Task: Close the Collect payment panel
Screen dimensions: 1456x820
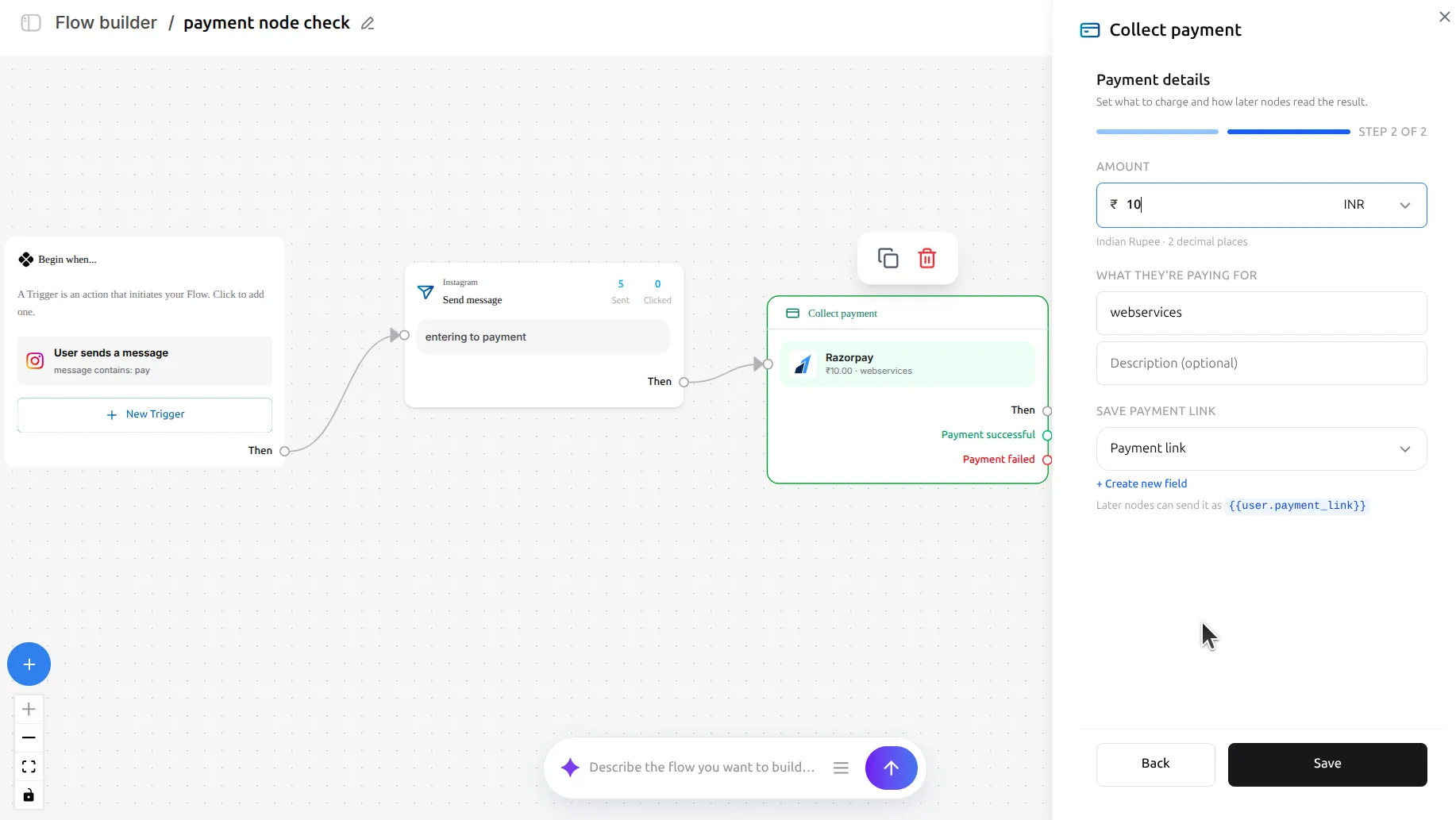Action: pyautogui.click(x=1444, y=17)
